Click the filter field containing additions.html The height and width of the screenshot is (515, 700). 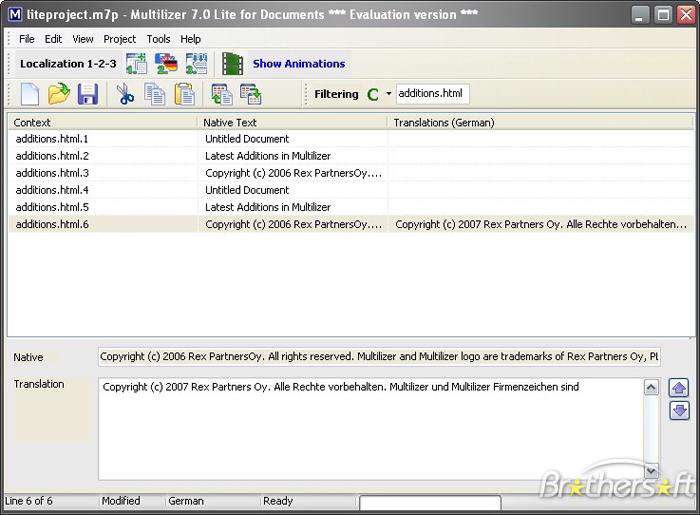pyautogui.click(x=433, y=94)
